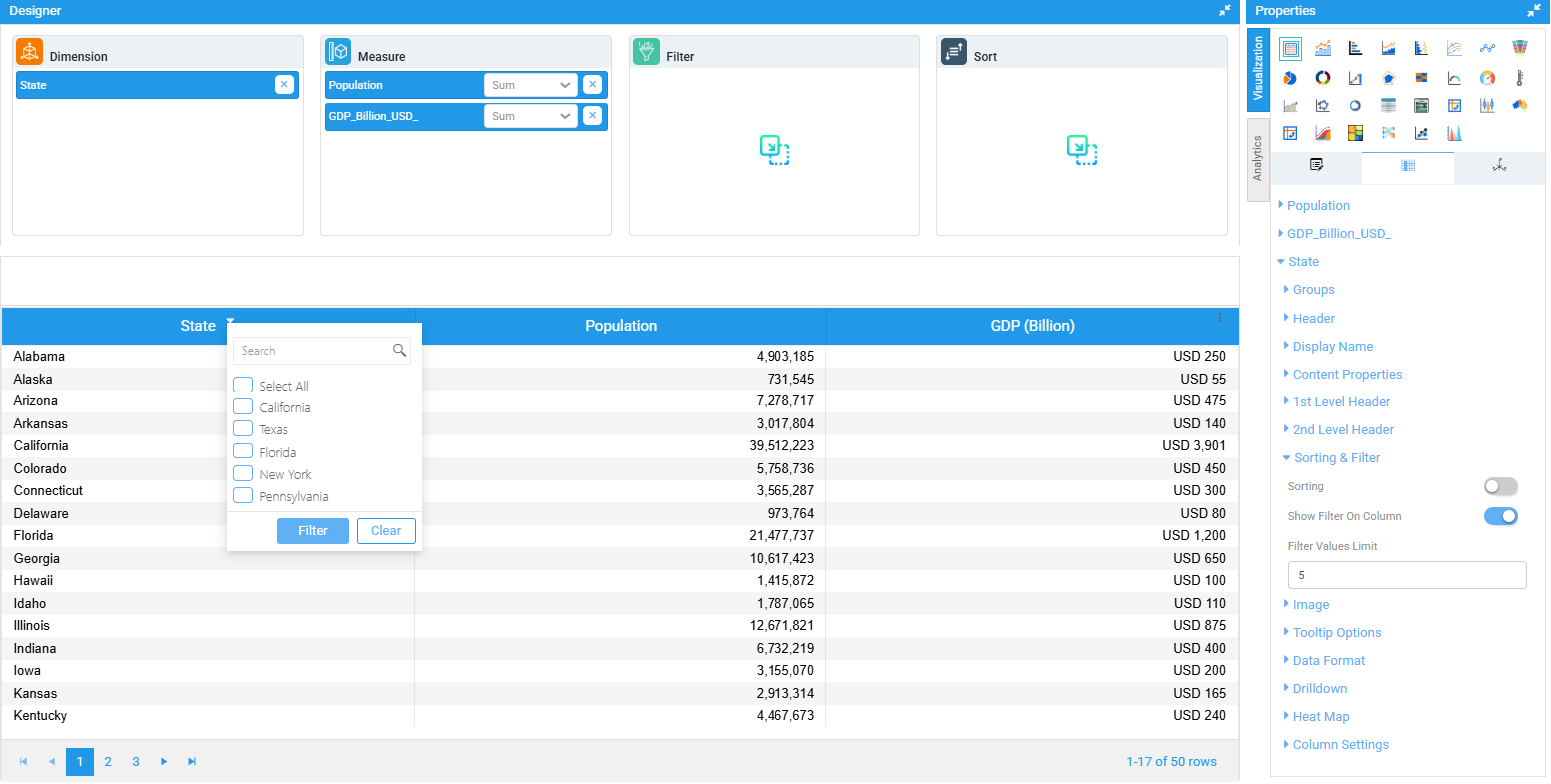This screenshot has width=1551, height=784.
Task: Check the California filter checkbox
Action: click(x=243, y=407)
